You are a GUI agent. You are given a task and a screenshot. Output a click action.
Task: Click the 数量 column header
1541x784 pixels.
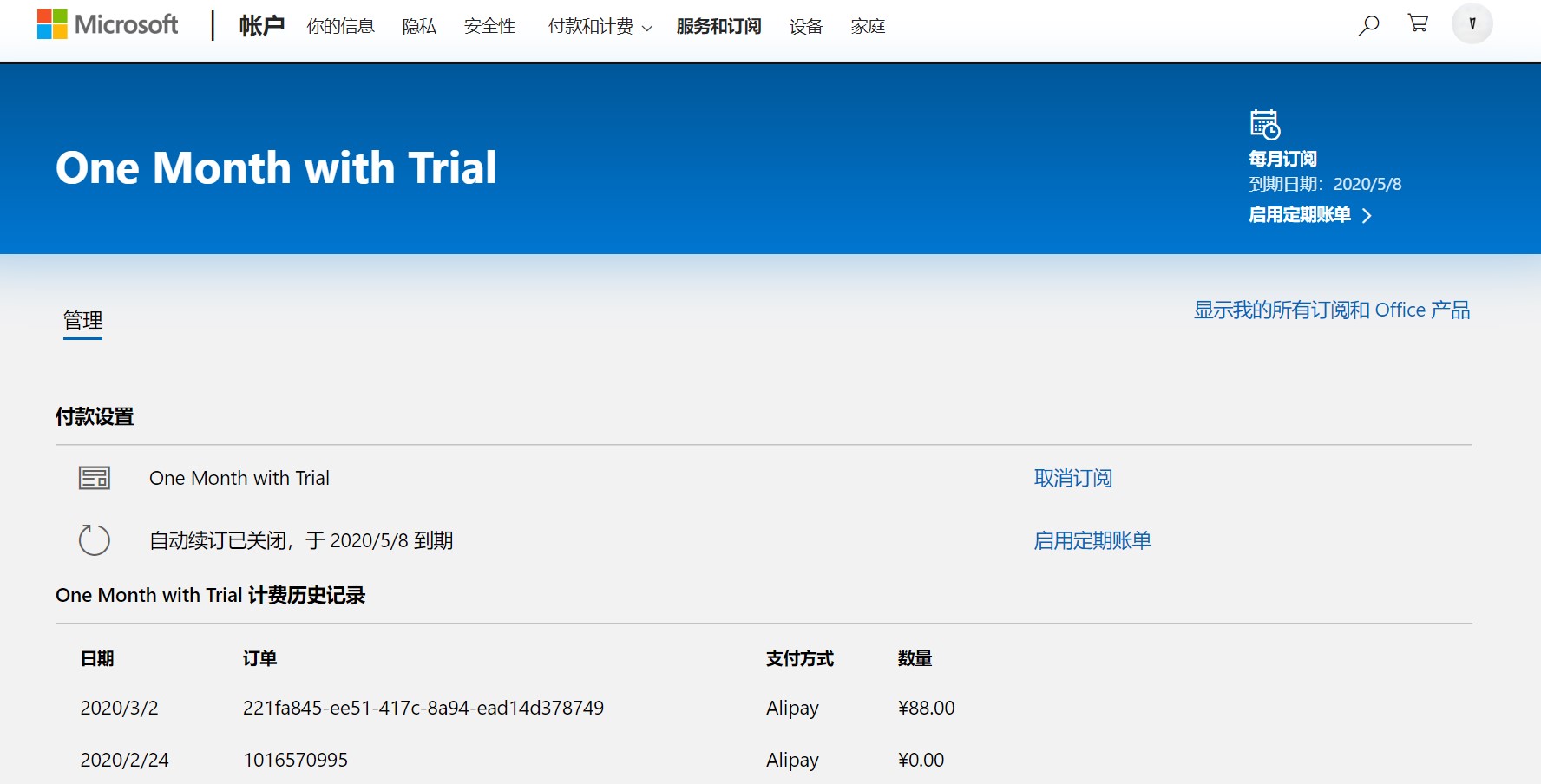pyautogui.click(x=915, y=658)
